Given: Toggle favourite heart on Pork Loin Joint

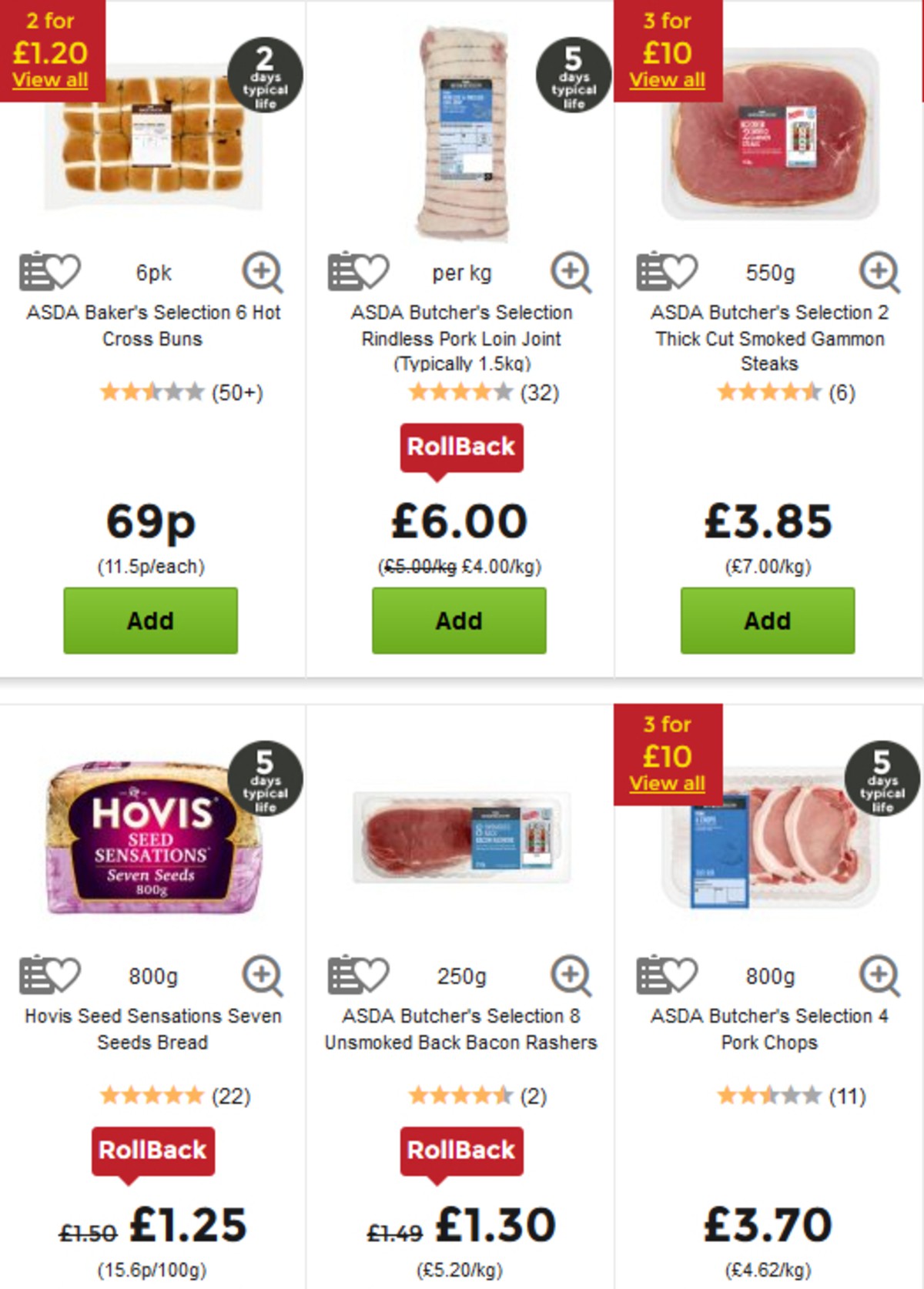Looking at the screenshot, I should point(371,270).
